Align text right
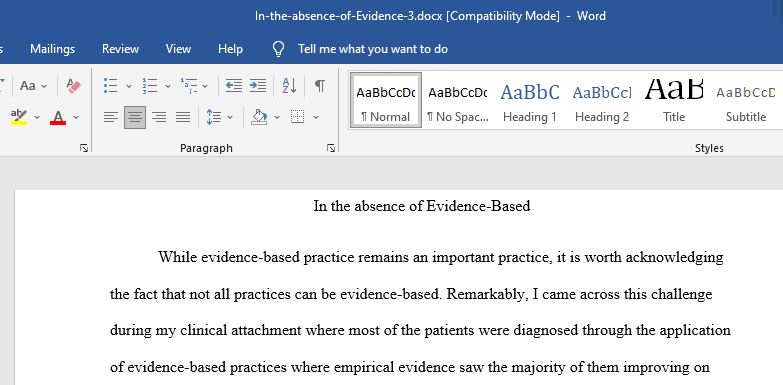The width and height of the screenshot is (783, 385). coord(159,117)
